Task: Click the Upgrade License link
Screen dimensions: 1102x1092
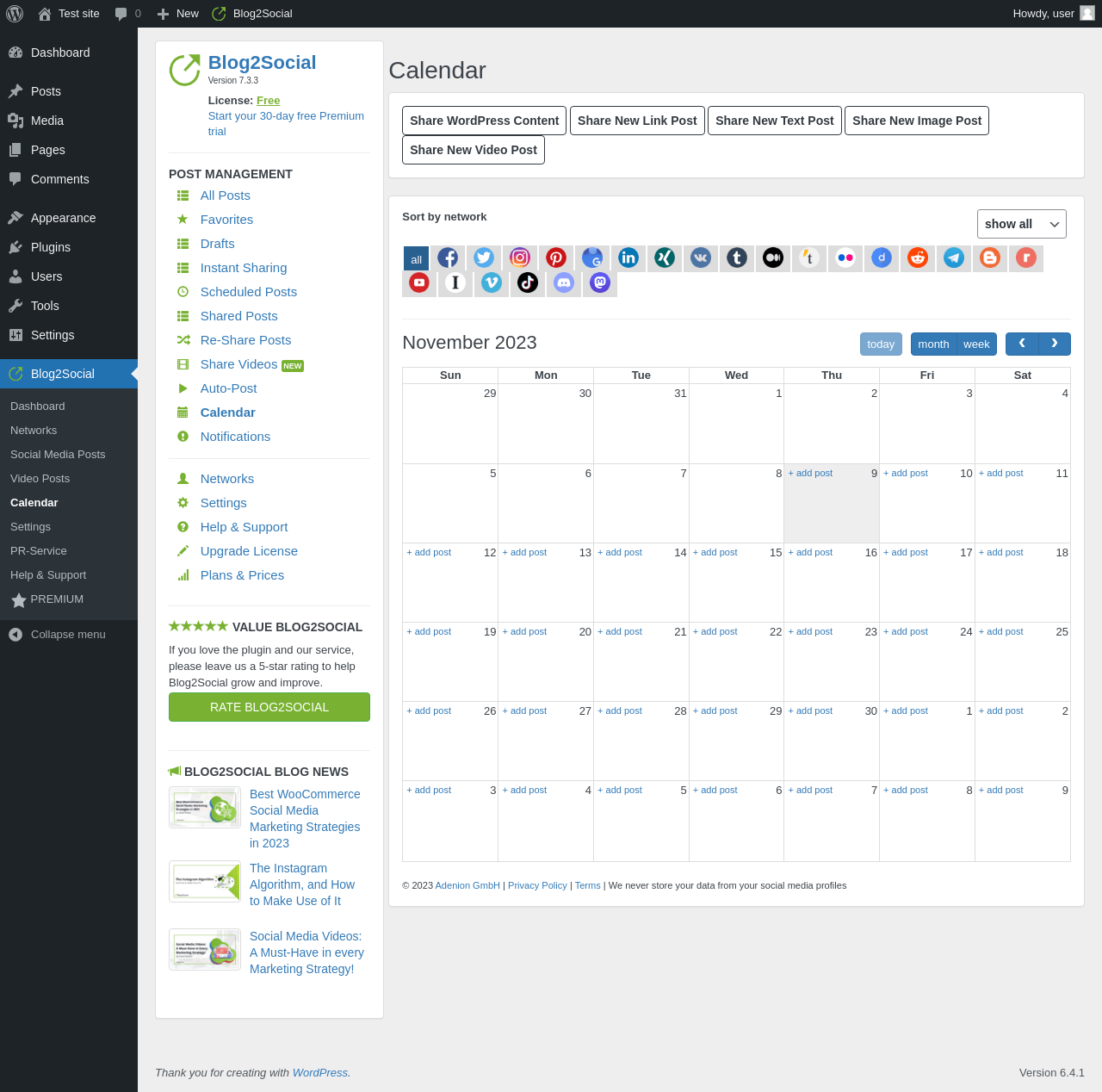Action: [249, 551]
